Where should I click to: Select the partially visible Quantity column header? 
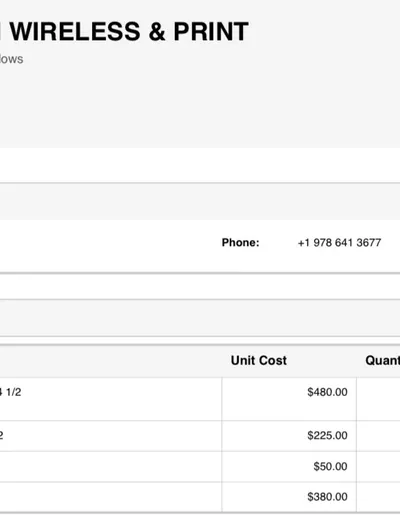[383, 360]
